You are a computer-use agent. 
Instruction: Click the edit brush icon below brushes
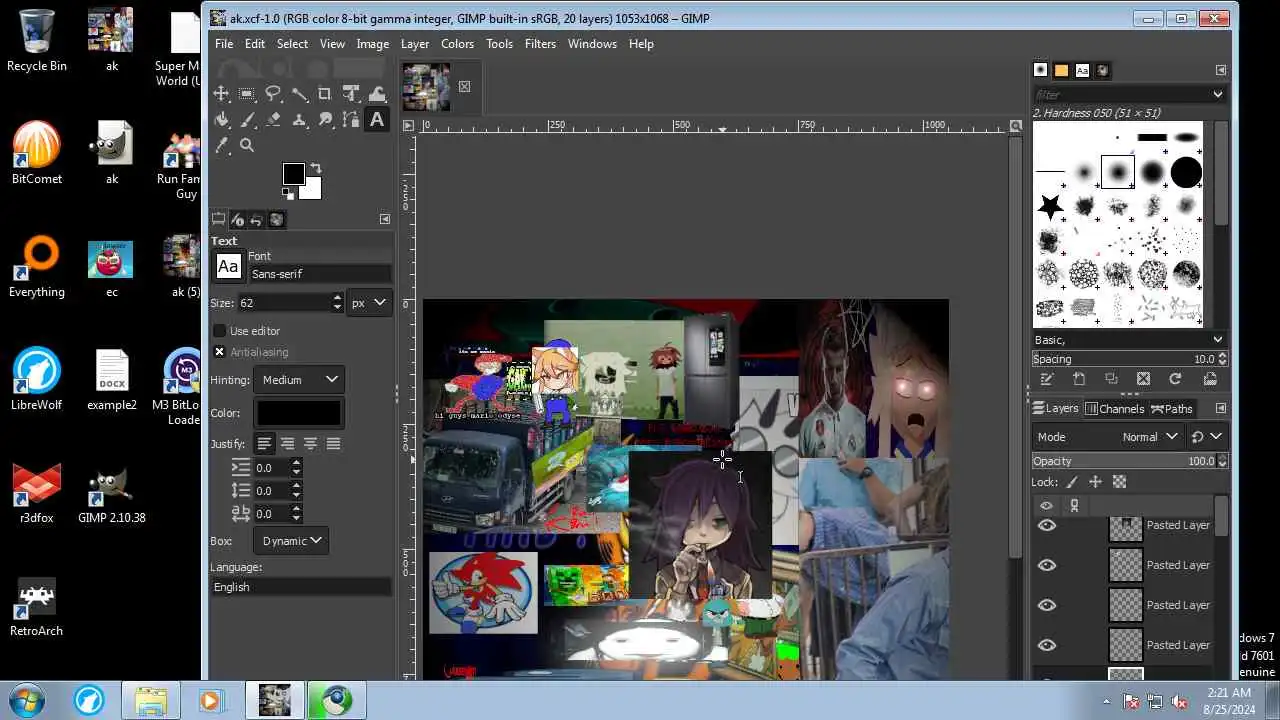(1047, 379)
